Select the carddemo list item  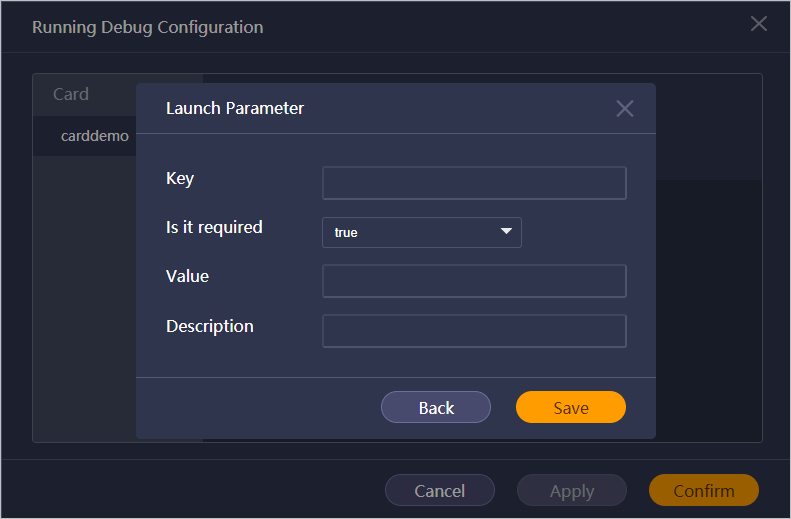click(85, 136)
